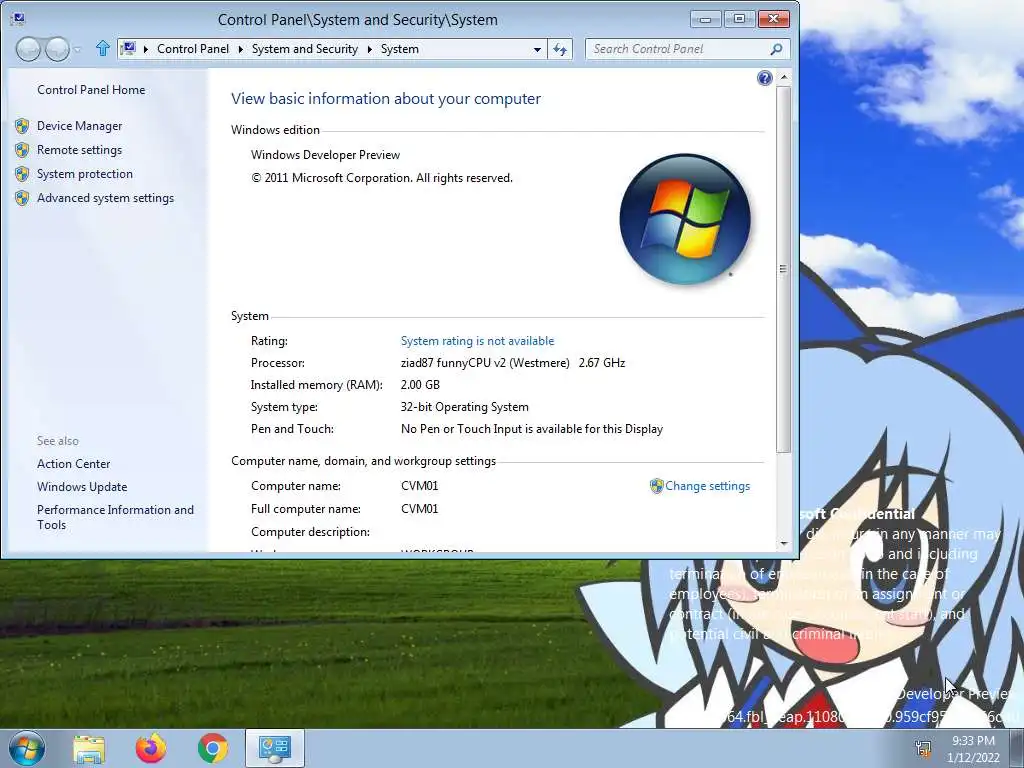Screen dimensions: 1024x768
Task: Maximize the System window
Action: point(739,19)
